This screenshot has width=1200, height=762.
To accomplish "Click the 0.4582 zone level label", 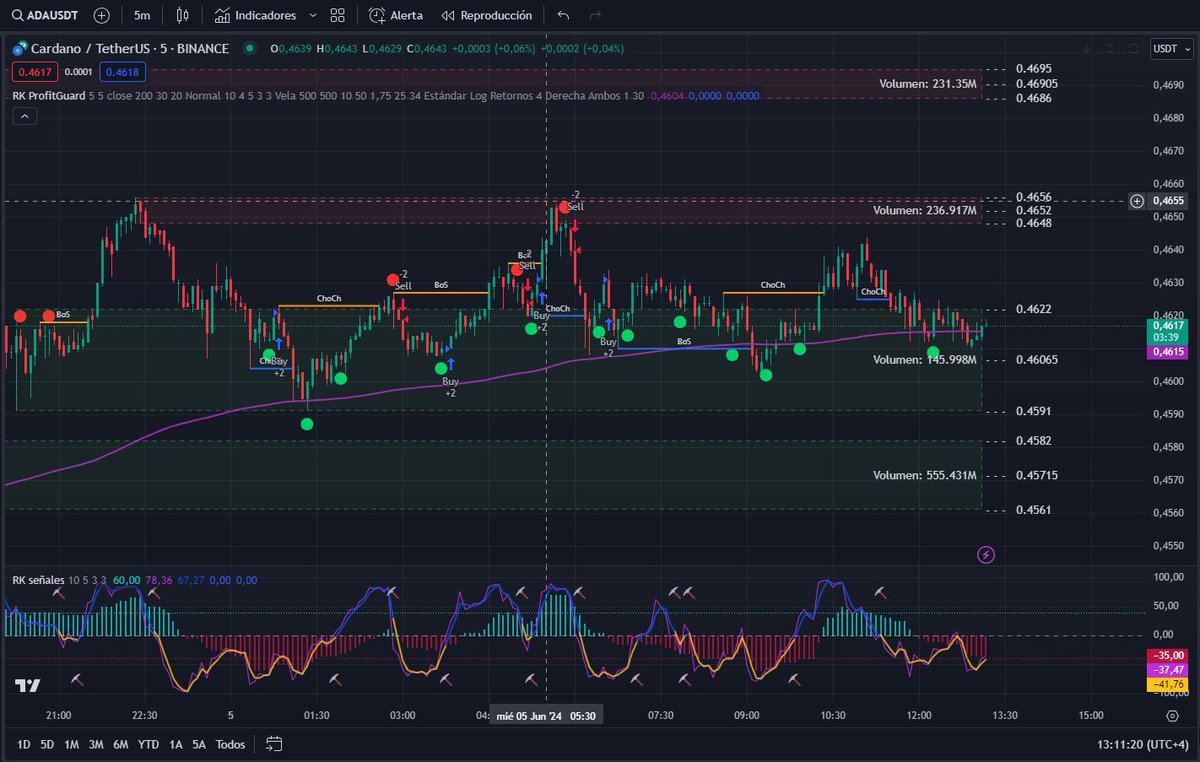I will pyautogui.click(x=1033, y=441).
